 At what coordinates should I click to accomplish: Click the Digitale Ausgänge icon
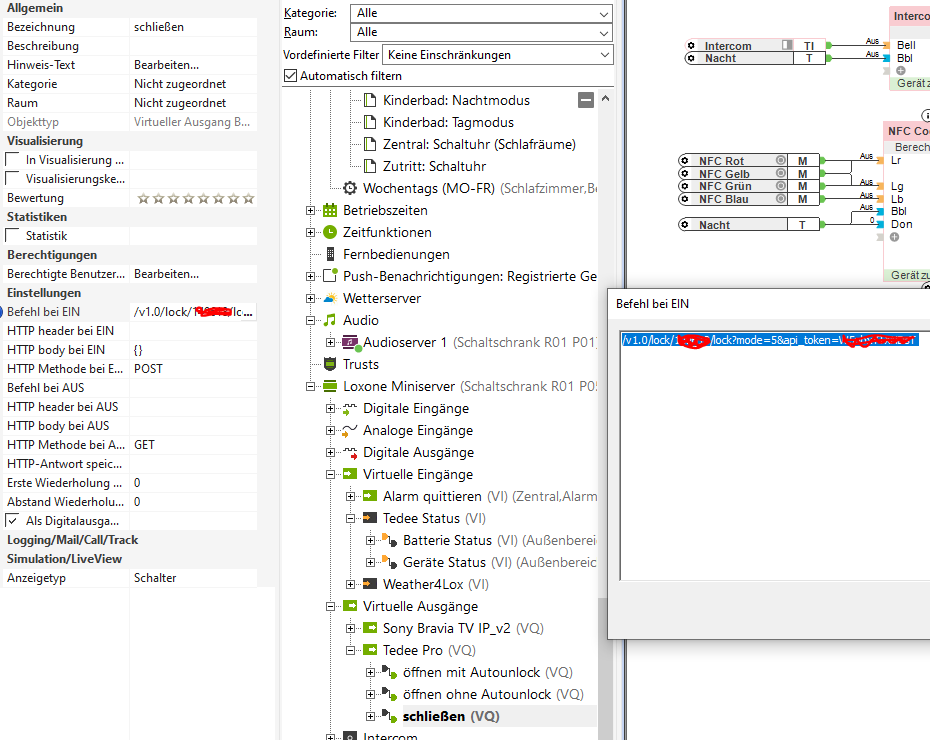[350, 452]
